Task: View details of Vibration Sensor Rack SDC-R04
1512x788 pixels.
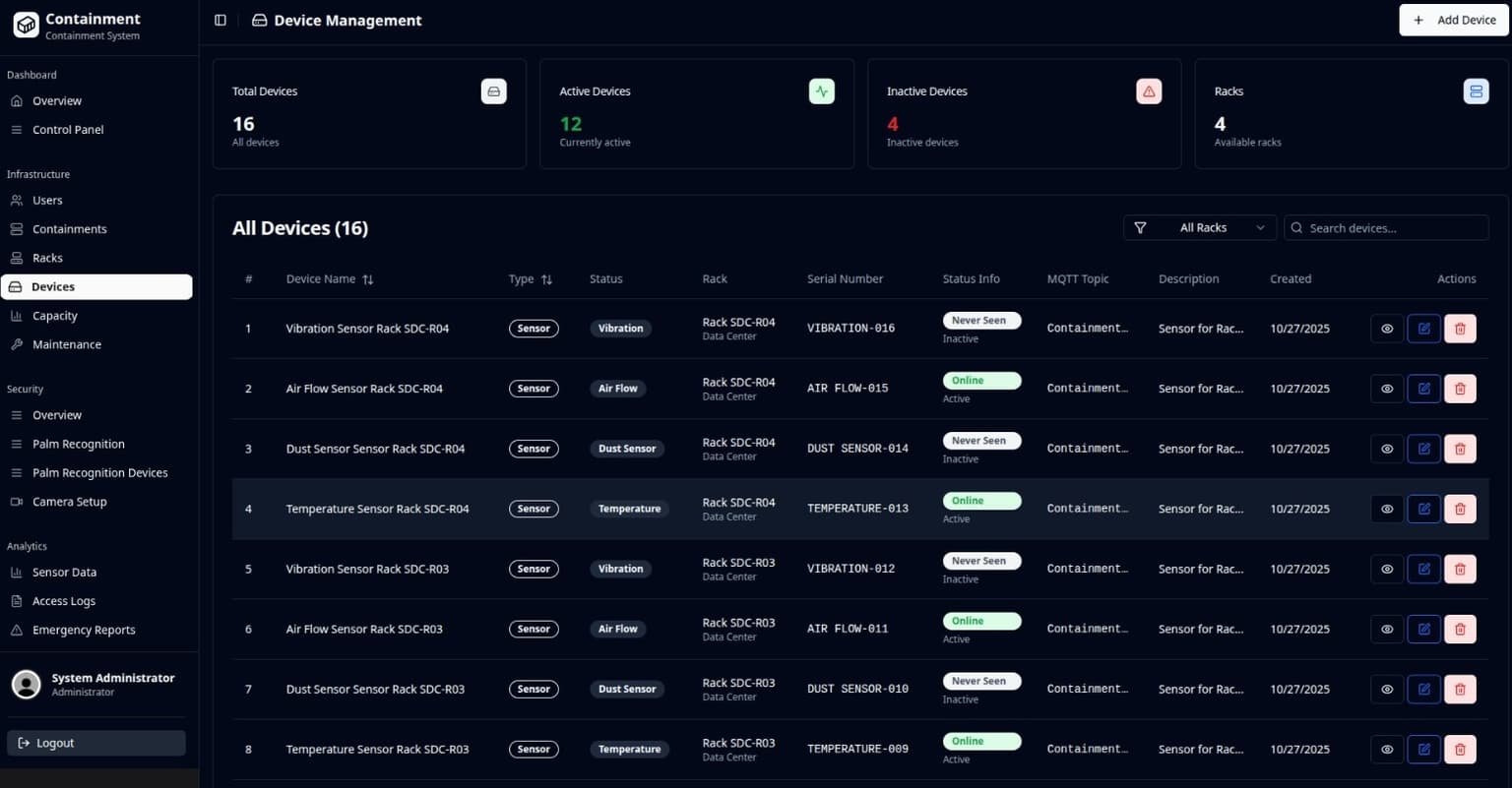Action: tap(1386, 328)
